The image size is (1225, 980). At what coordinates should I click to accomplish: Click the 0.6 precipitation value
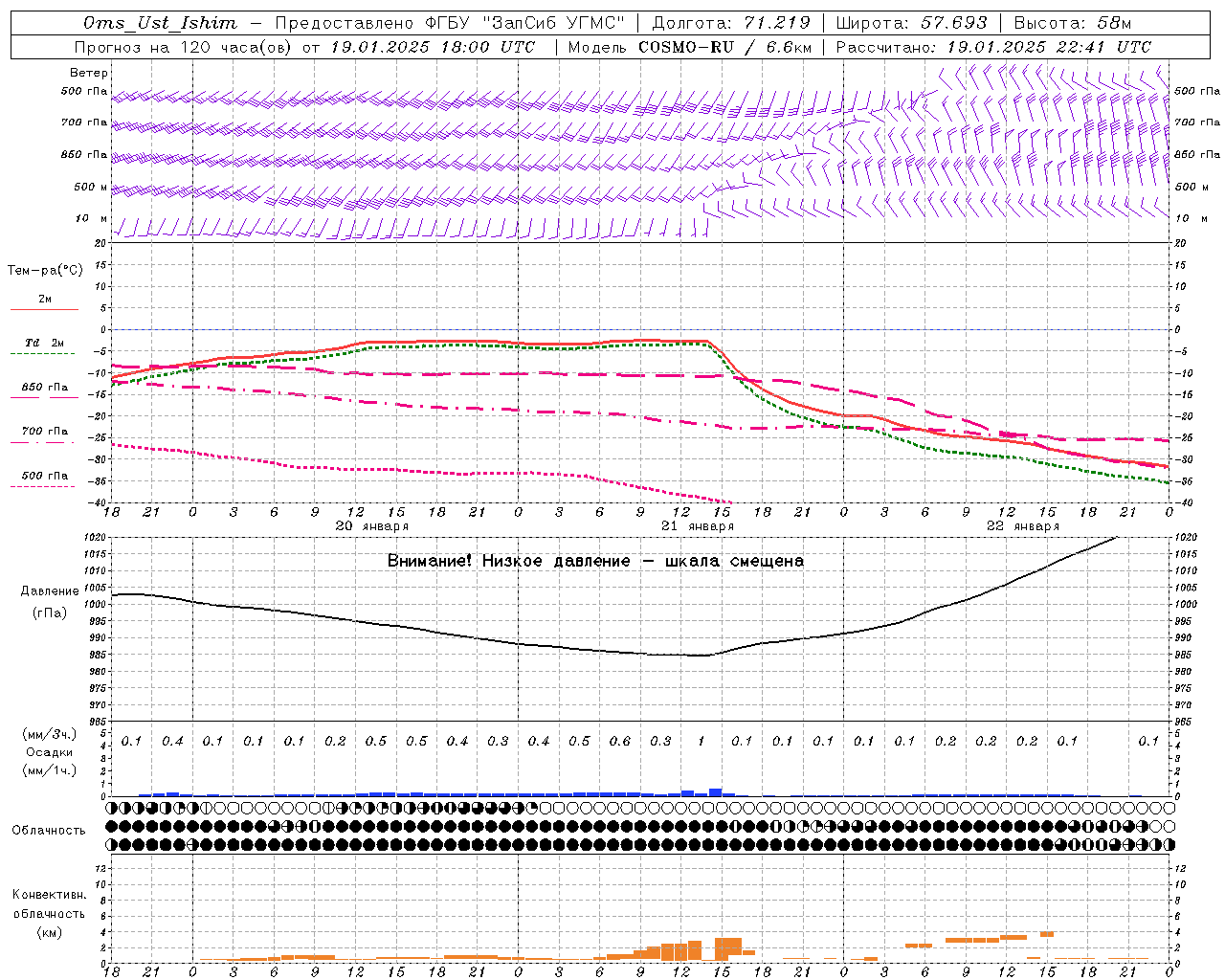coord(620,741)
